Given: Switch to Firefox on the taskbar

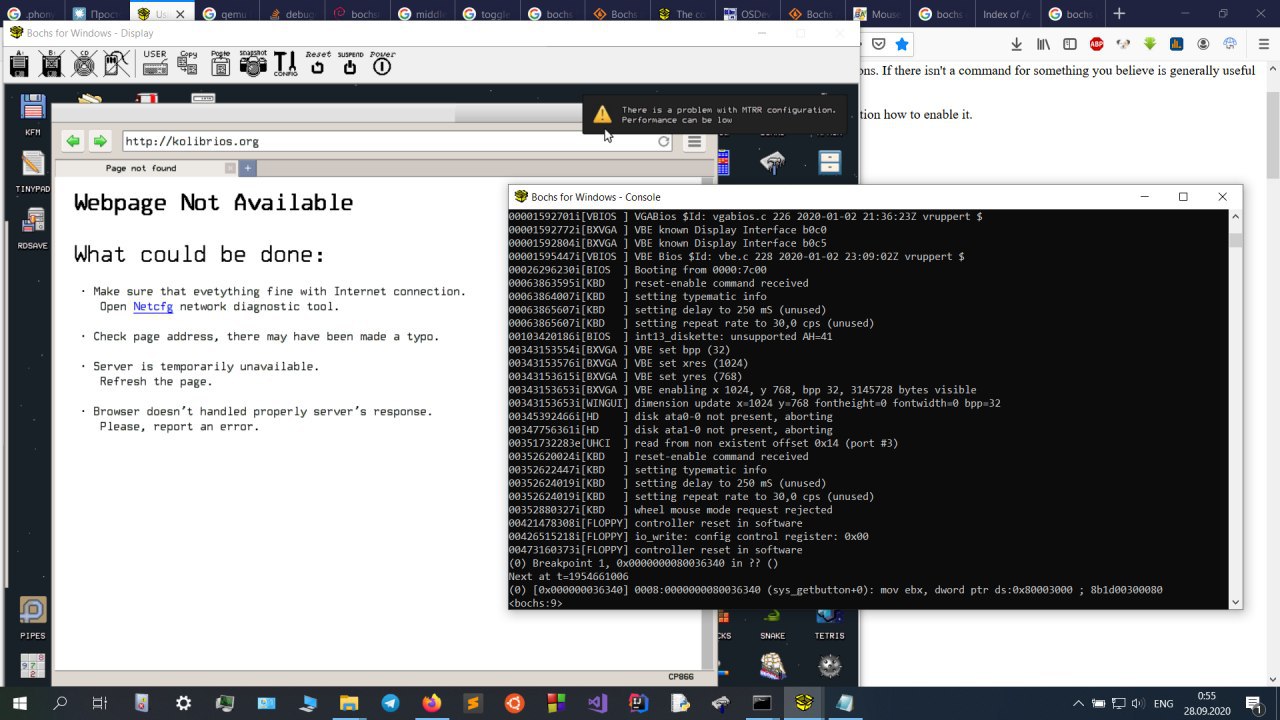Looking at the screenshot, I should (x=431, y=703).
